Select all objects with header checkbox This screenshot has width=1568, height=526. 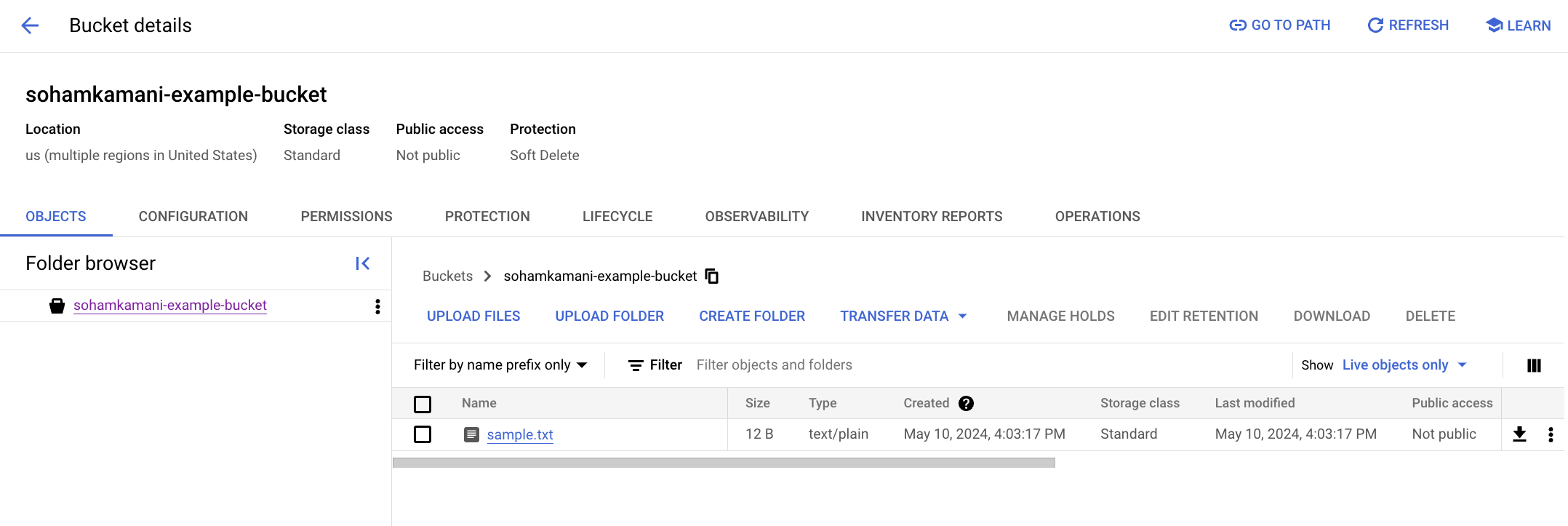point(423,404)
